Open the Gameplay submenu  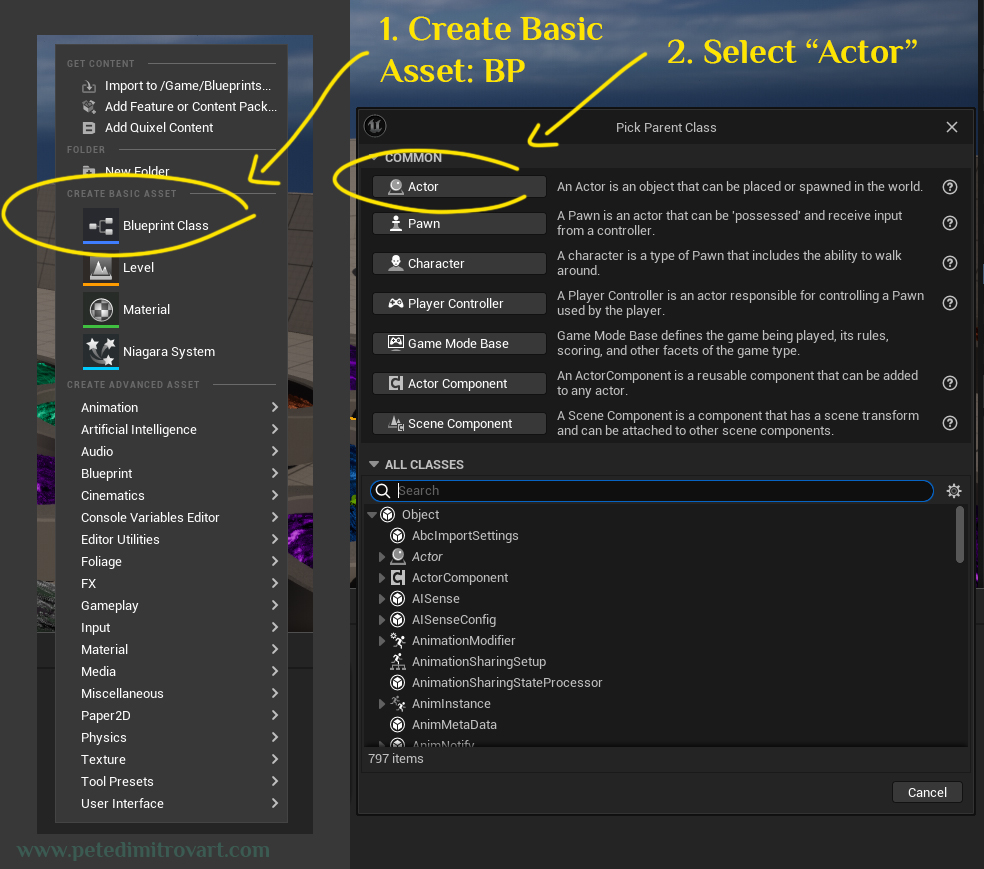click(x=171, y=605)
